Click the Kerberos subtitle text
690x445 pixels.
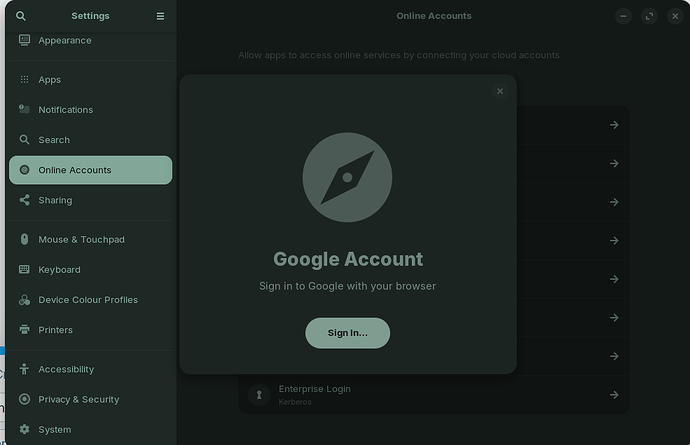click(x=295, y=401)
